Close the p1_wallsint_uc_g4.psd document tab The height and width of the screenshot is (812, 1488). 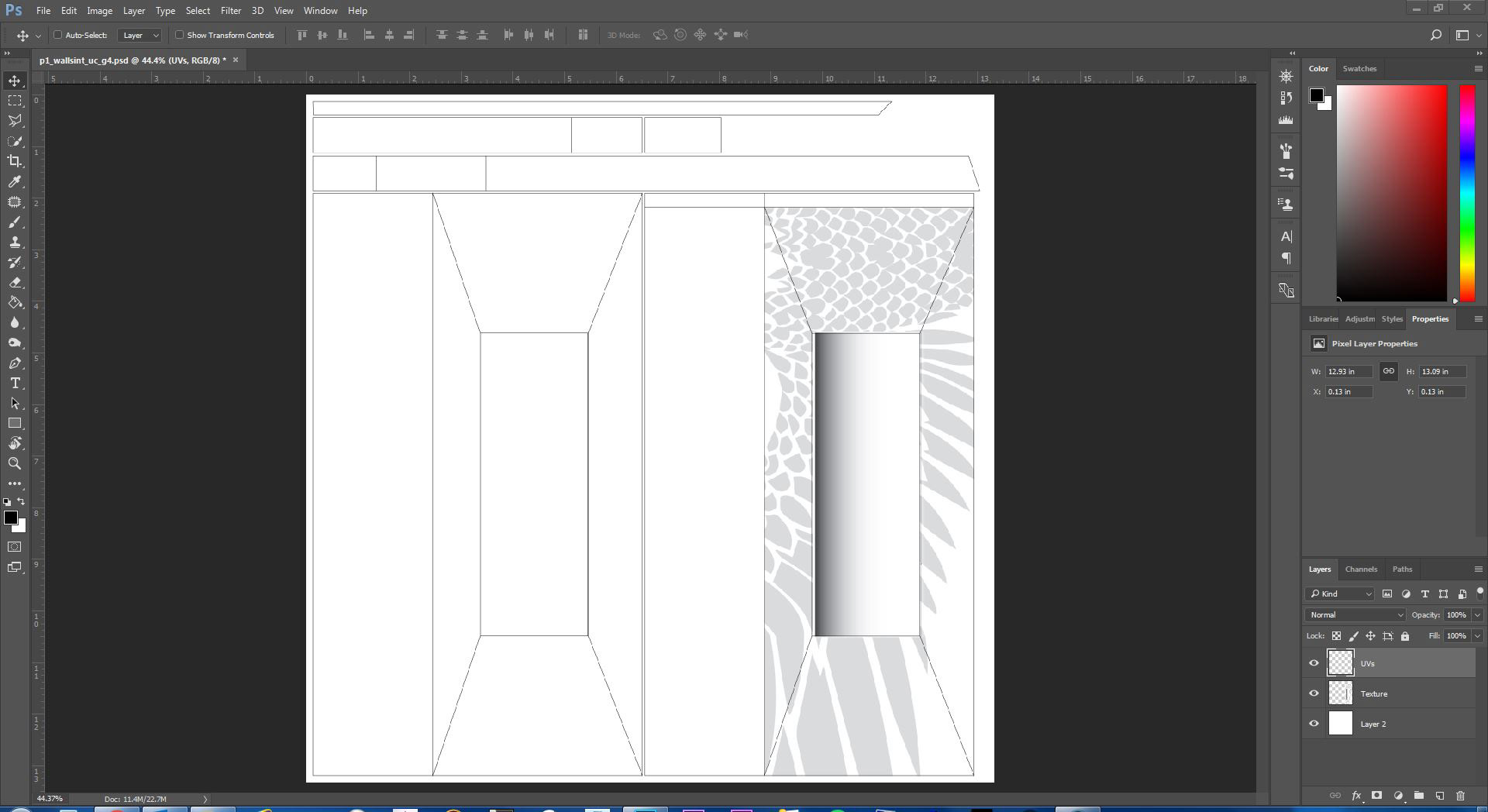pyautogui.click(x=236, y=60)
